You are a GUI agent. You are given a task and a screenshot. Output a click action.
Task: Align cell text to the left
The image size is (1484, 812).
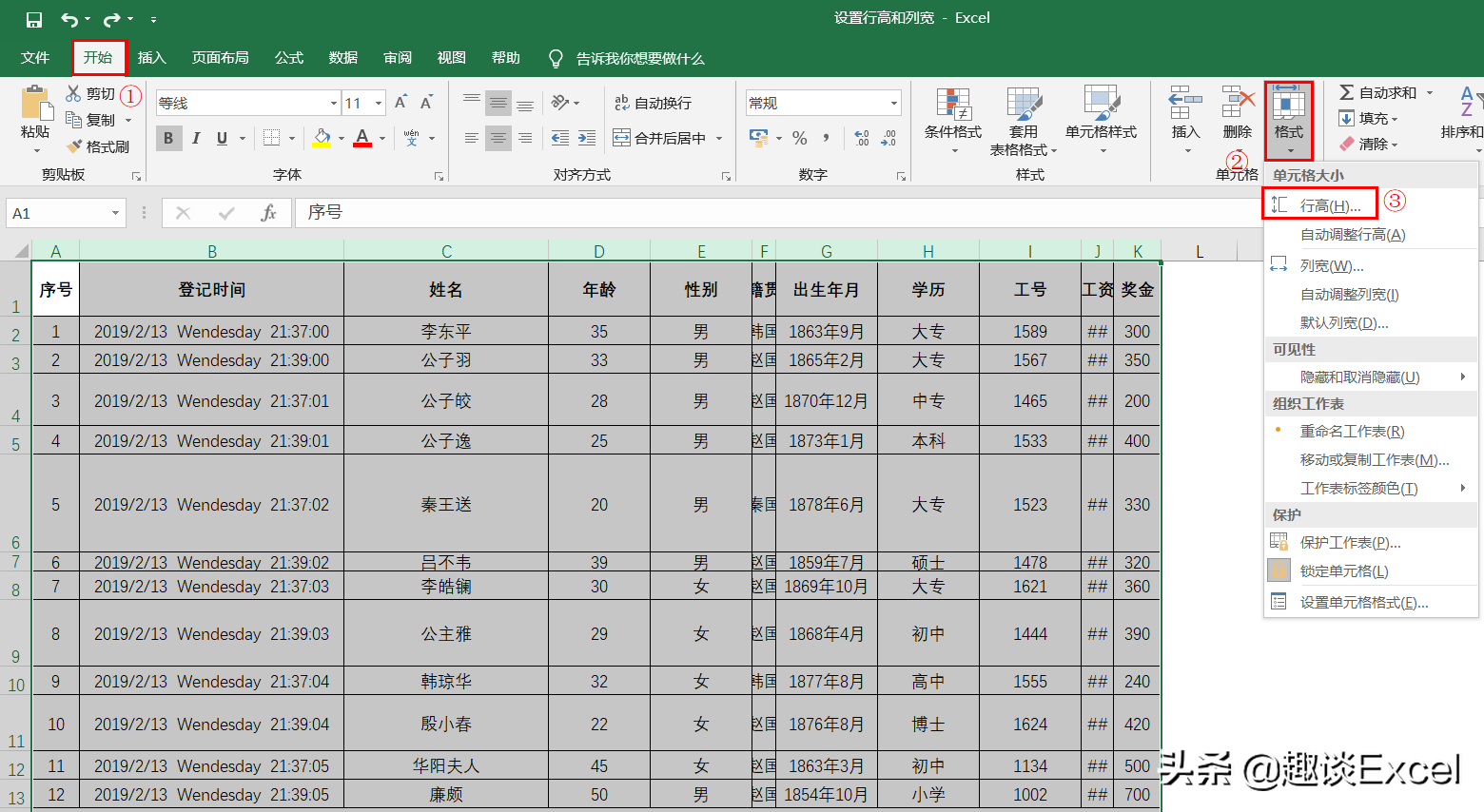point(472,138)
